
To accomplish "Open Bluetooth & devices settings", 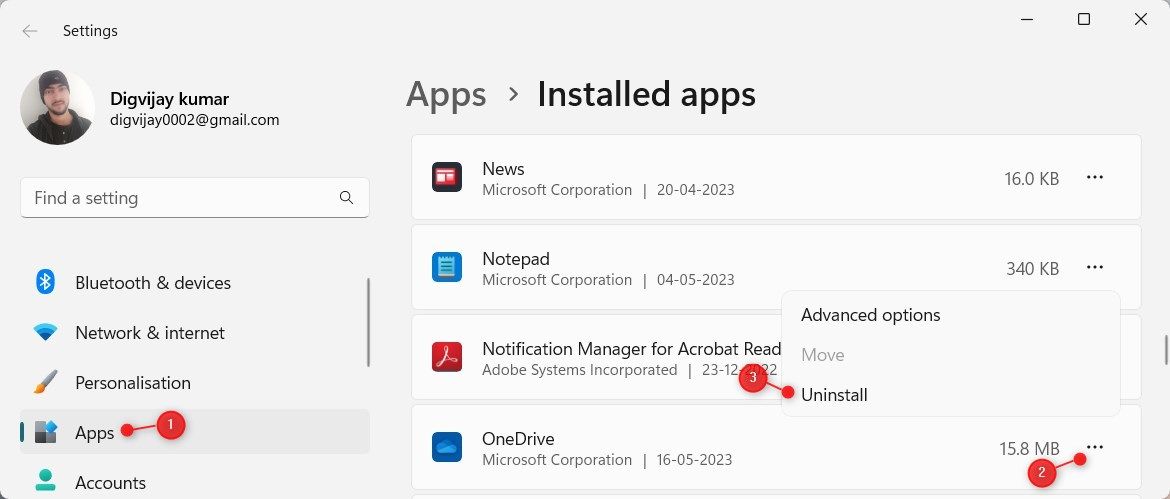I will coord(152,283).
